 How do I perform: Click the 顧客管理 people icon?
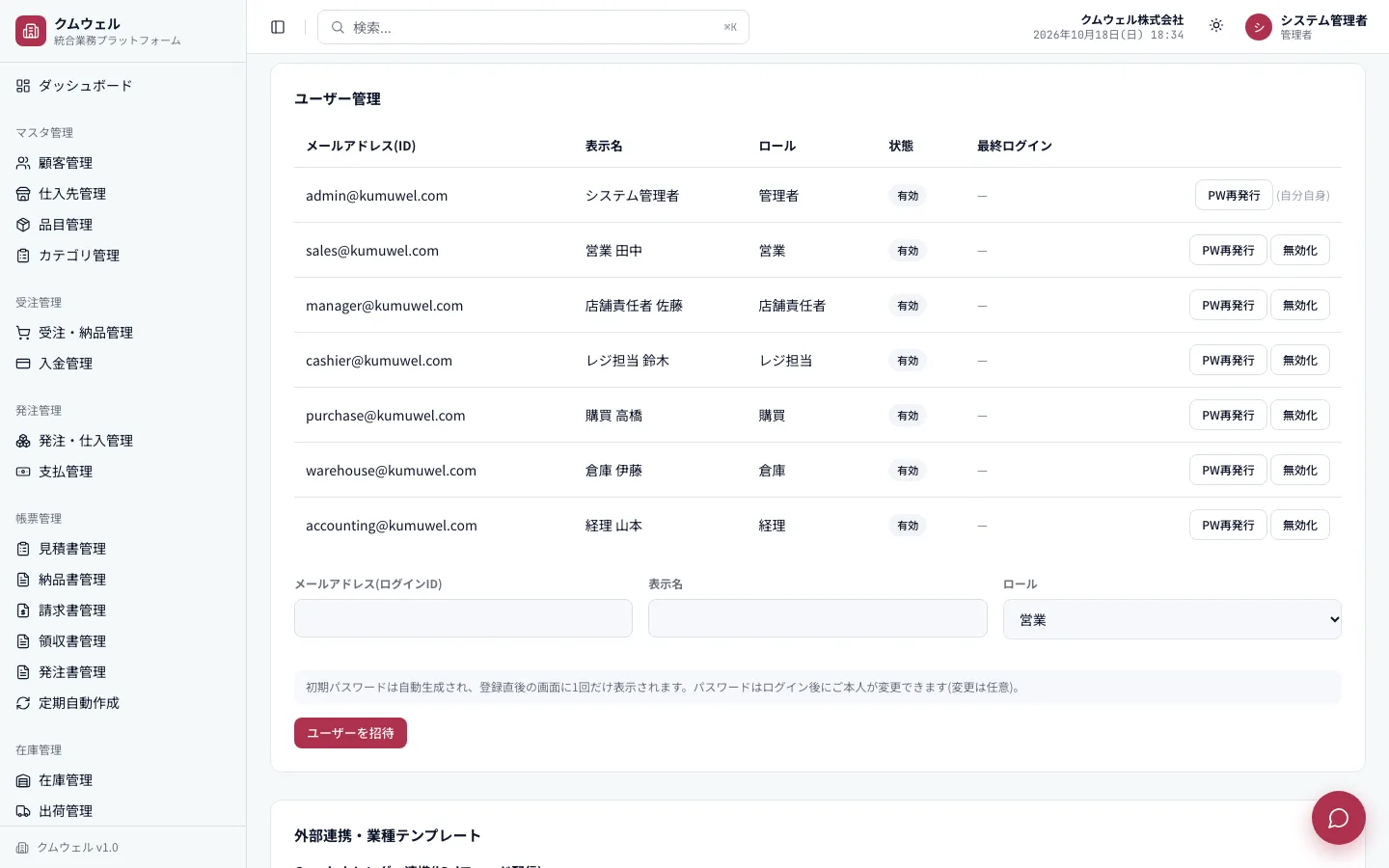23,163
